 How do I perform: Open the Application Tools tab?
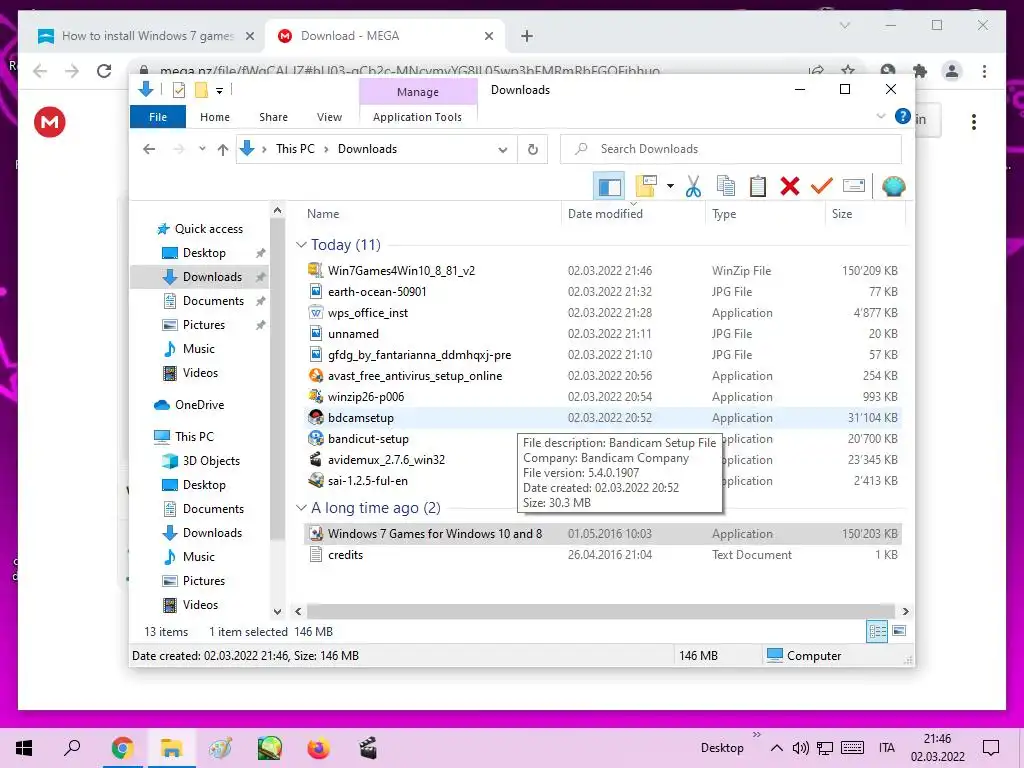point(417,117)
